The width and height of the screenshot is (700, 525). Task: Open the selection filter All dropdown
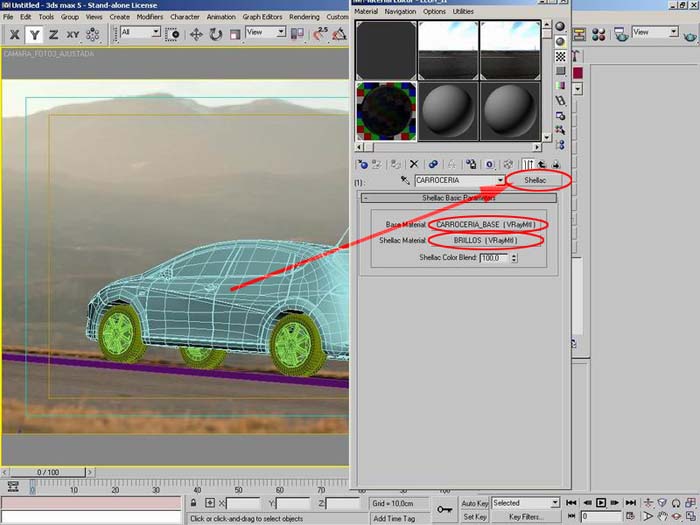(x=155, y=33)
